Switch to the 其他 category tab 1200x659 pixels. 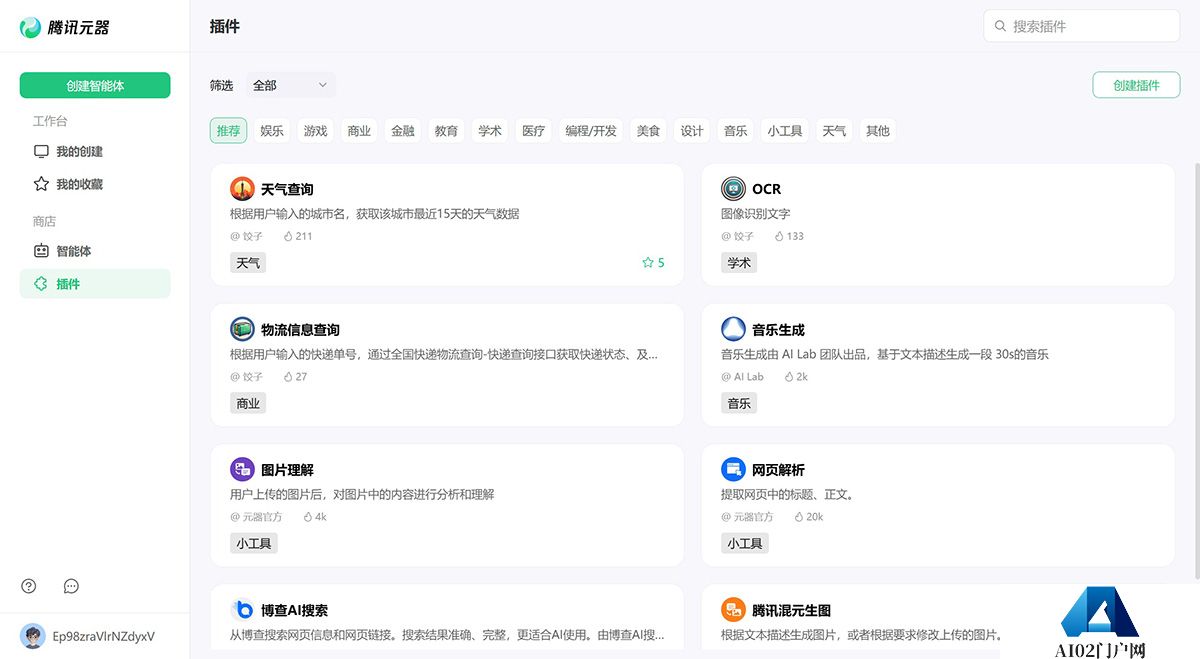(x=878, y=131)
